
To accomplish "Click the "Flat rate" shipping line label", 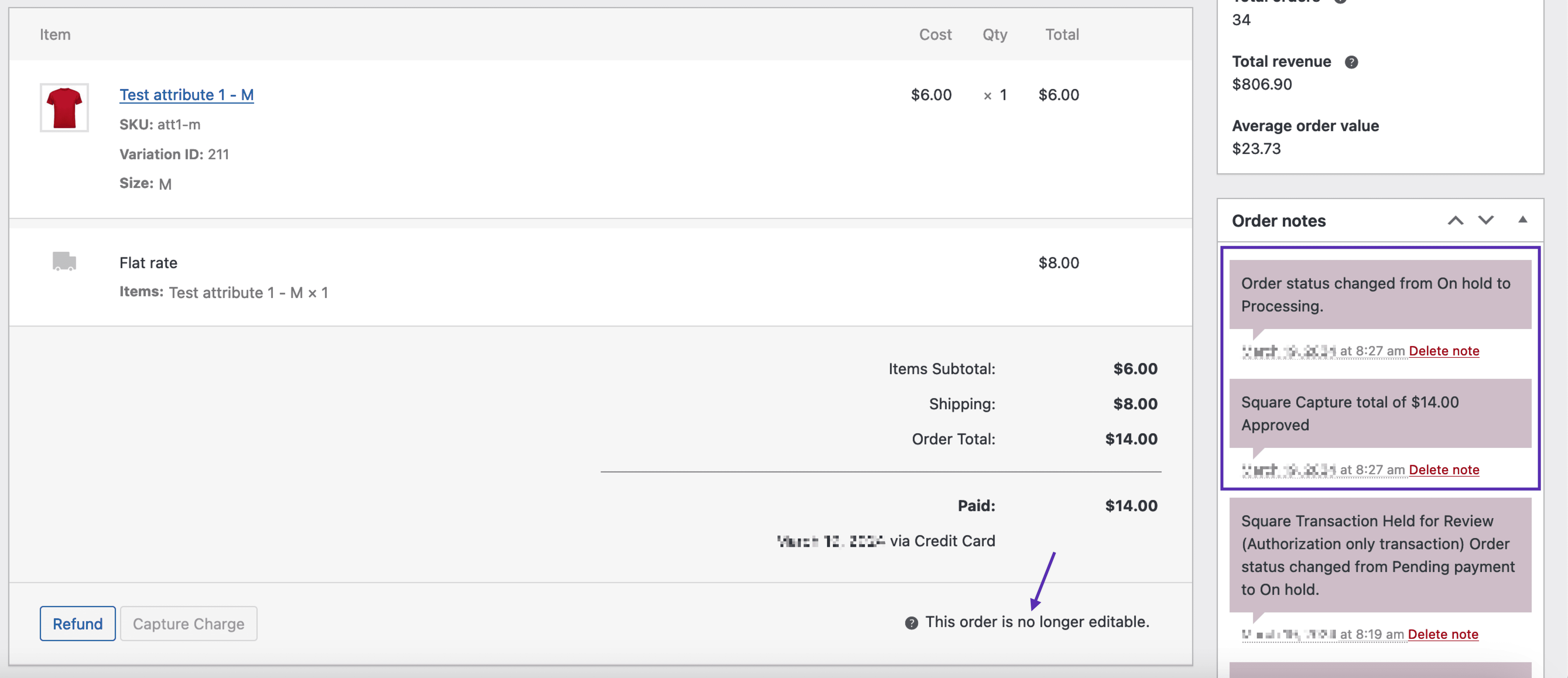I will pyautogui.click(x=148, y=262).
